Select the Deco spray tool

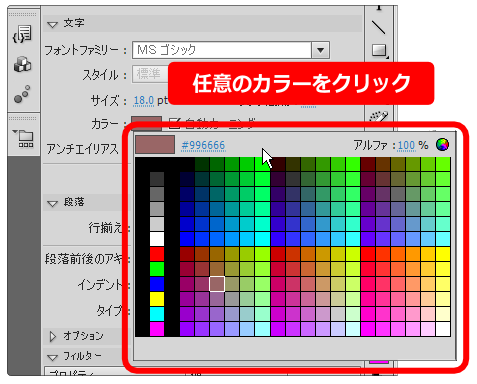[379, 117]
